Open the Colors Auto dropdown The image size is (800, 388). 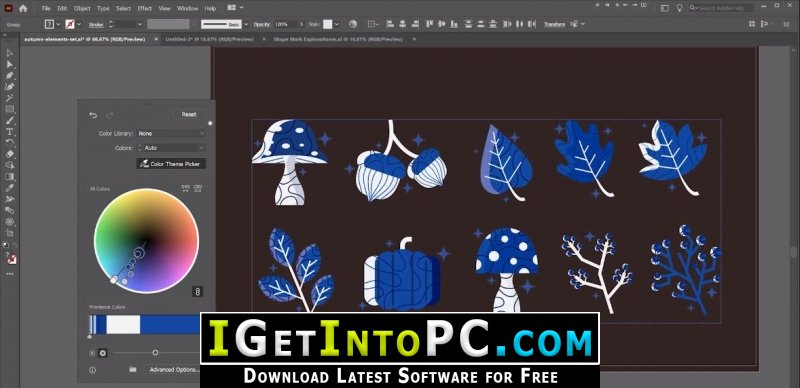(171, 148)
